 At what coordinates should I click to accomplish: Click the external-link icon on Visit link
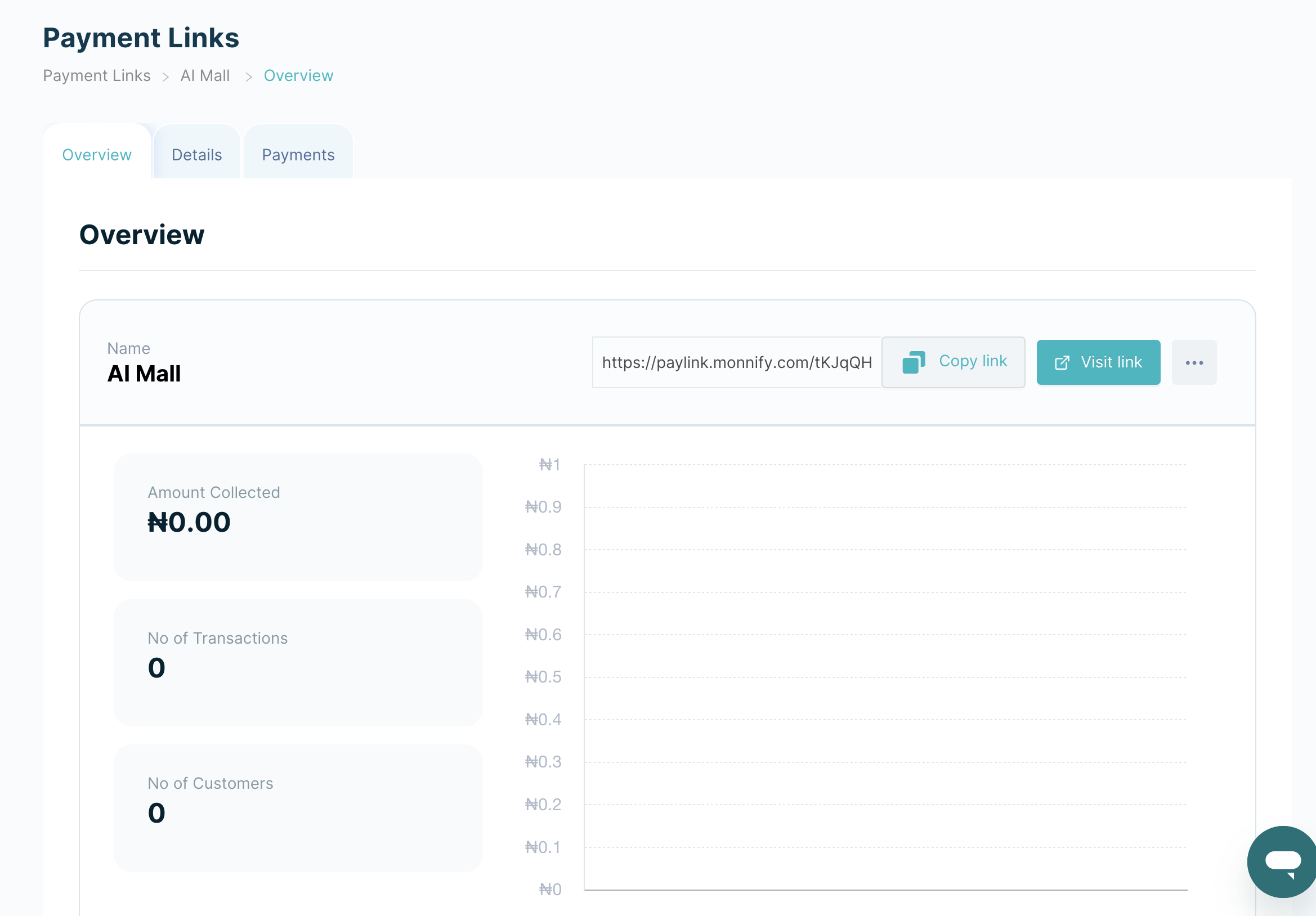point(1062,362)
